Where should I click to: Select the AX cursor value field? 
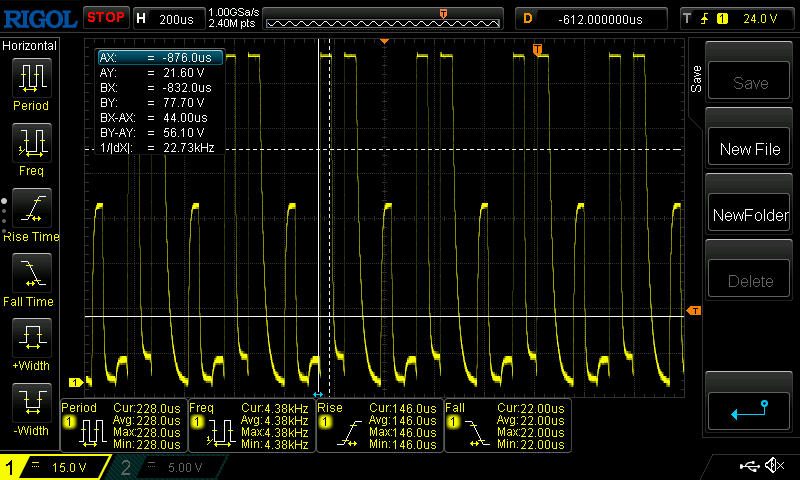click(161, 58)
